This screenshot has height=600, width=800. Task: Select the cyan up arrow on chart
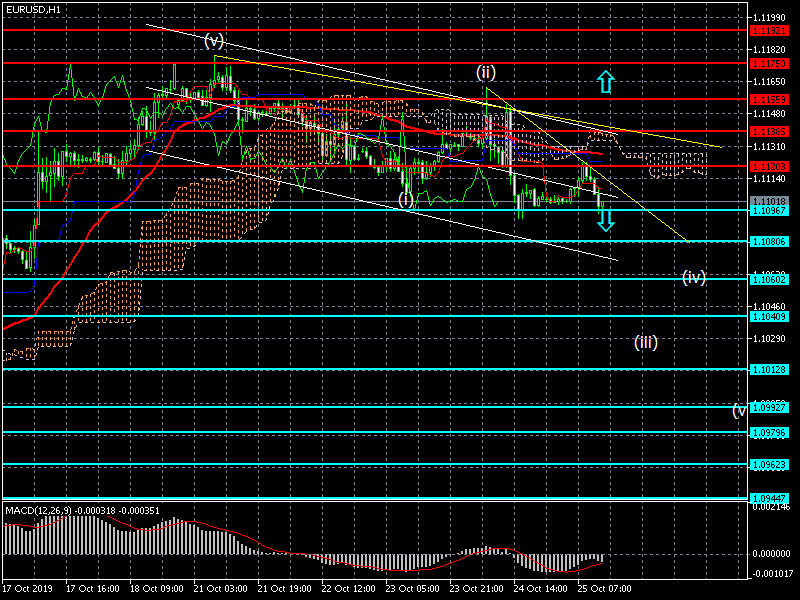(x=606, y=82)
